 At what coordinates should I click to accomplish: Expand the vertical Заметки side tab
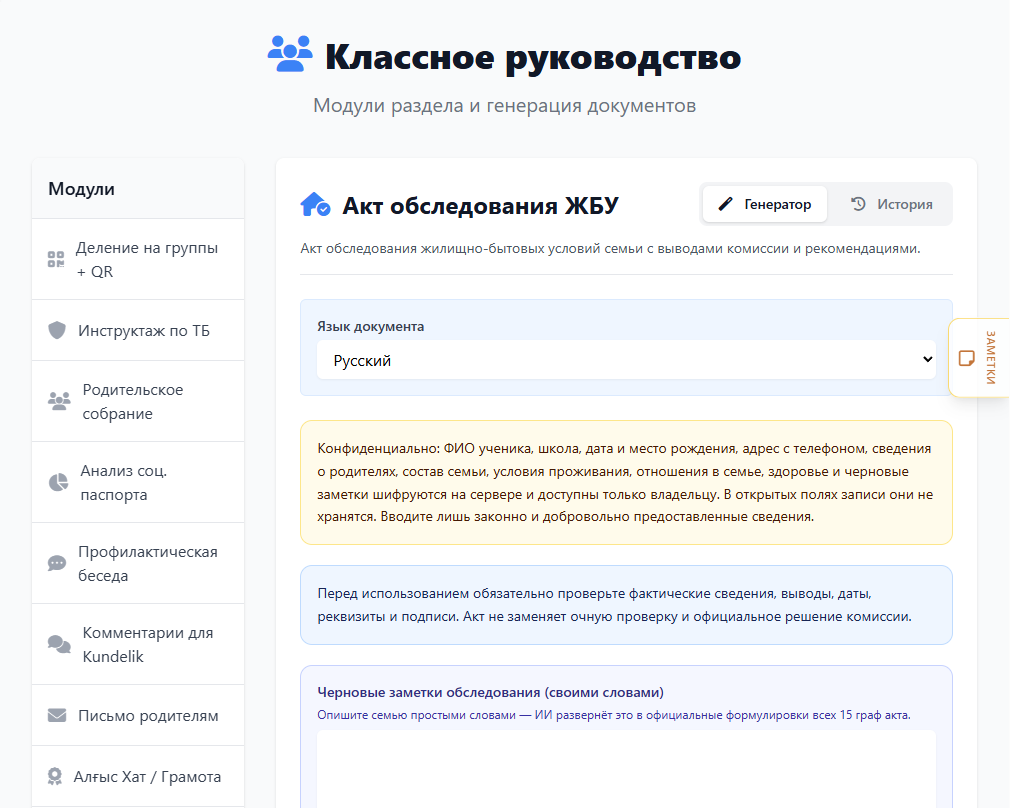[x=979, y=358]
